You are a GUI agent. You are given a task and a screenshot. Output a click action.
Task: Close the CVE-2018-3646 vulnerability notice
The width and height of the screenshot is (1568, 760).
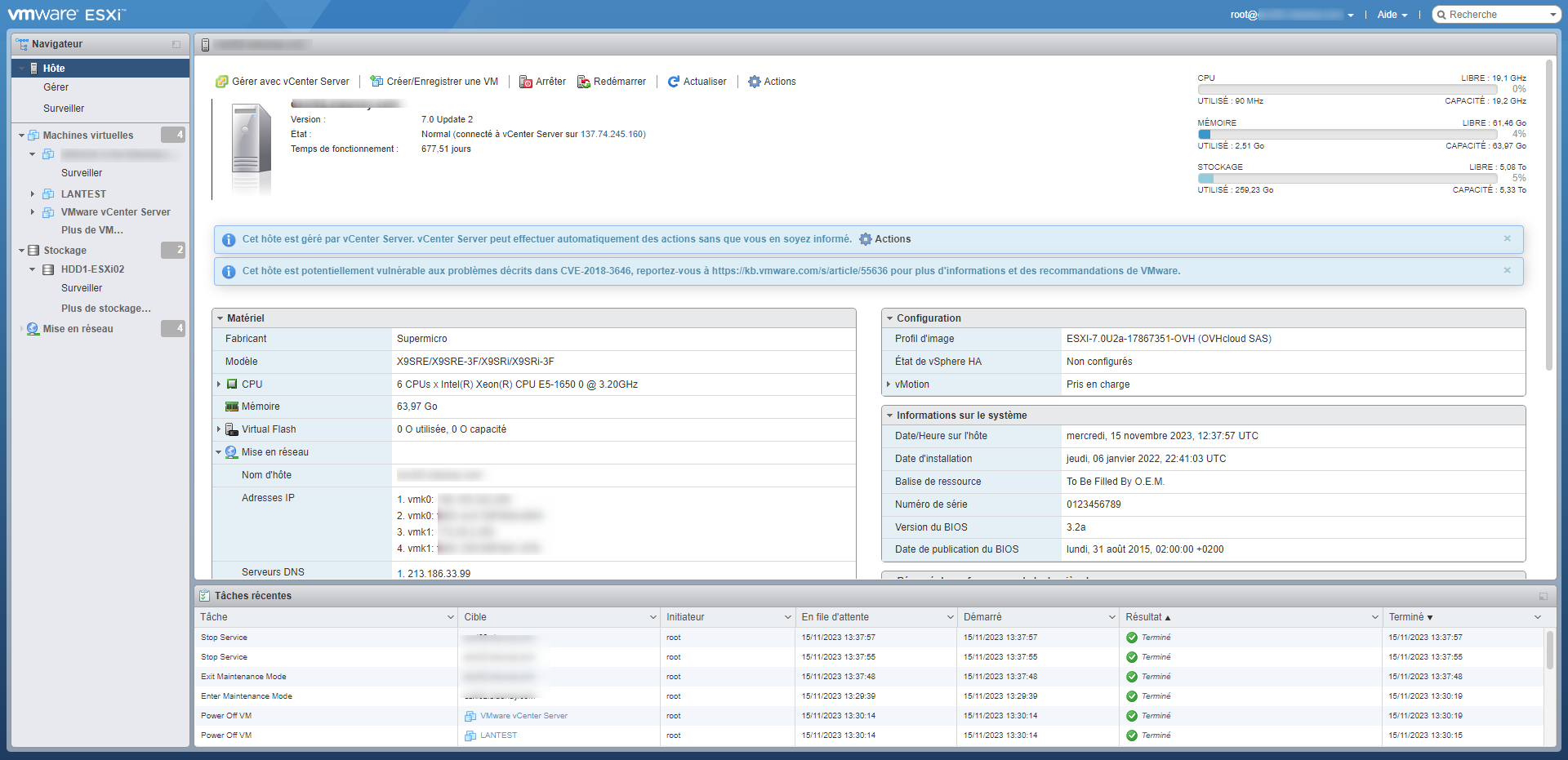(1507, 271)
